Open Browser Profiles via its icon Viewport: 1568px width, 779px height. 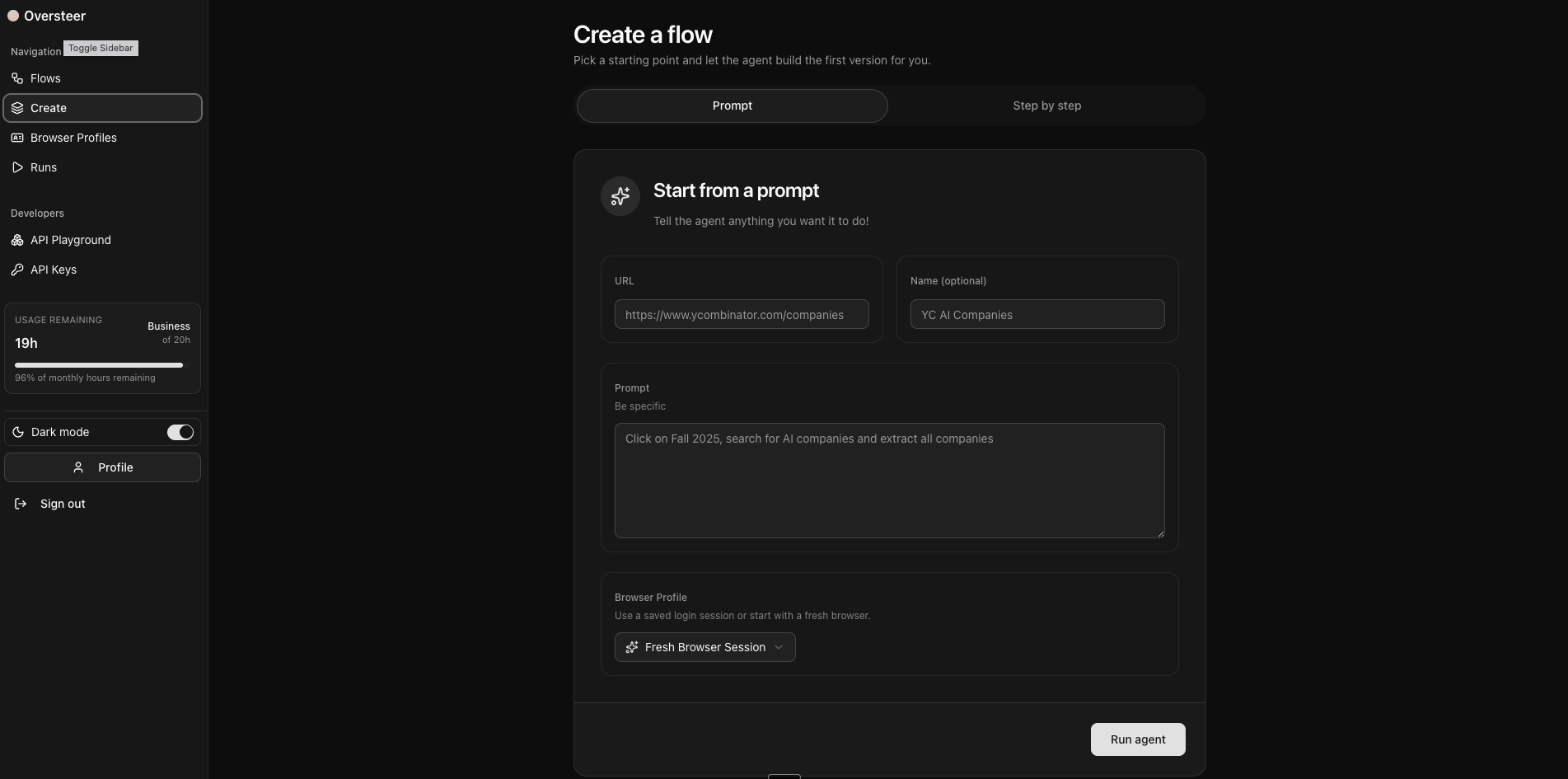pos(17,138)
